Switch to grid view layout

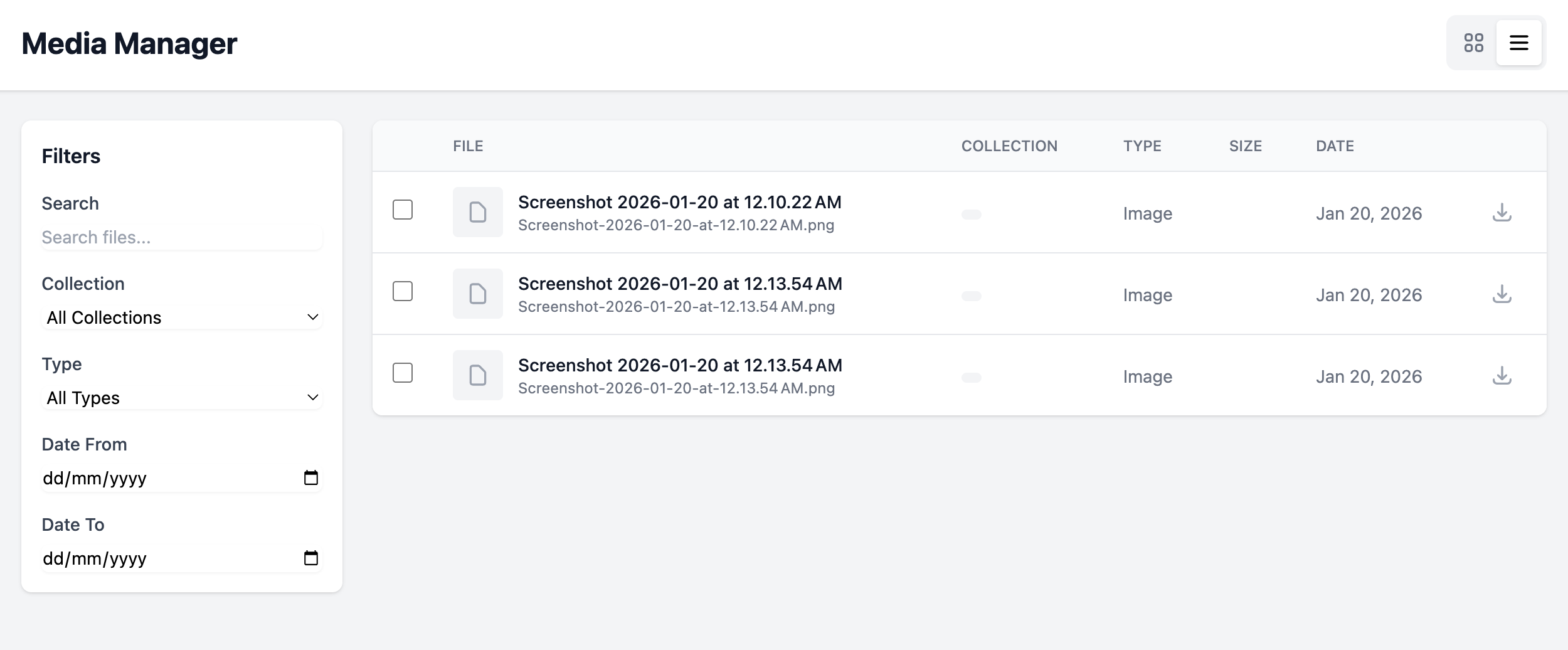(1473, 43)
